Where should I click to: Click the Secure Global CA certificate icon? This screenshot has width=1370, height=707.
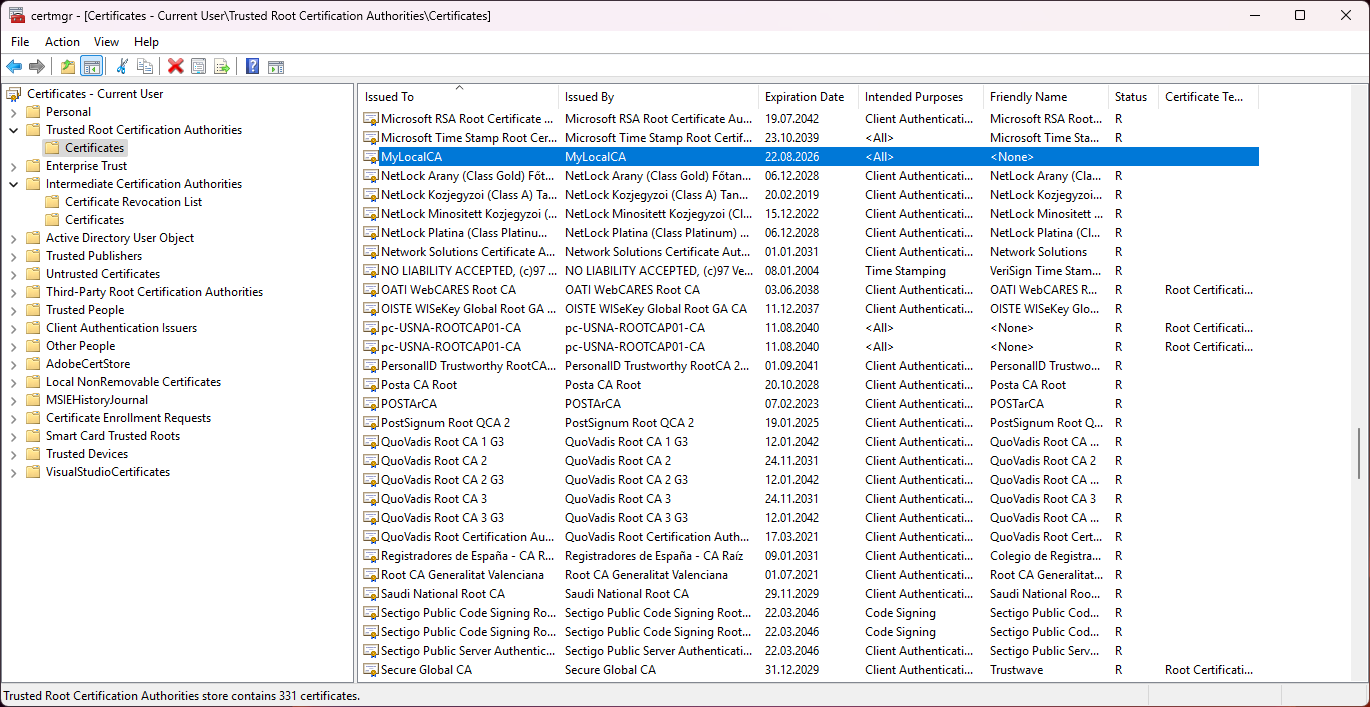click(371, 670)
